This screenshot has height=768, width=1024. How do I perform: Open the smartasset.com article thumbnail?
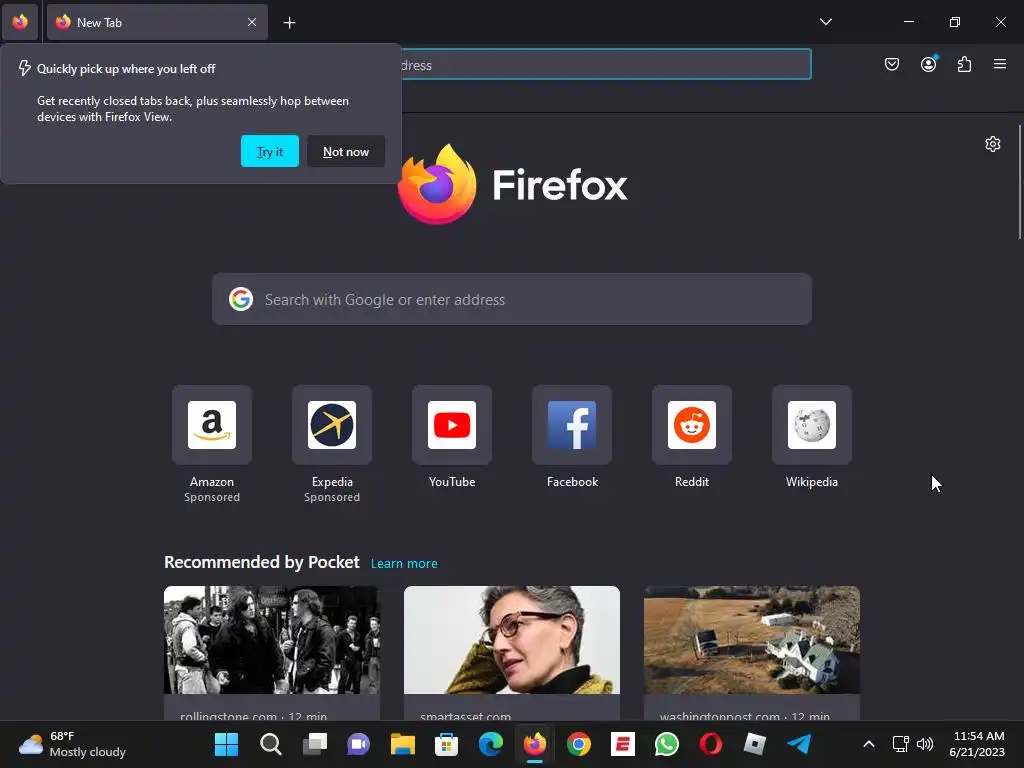[x=512, y=640]
